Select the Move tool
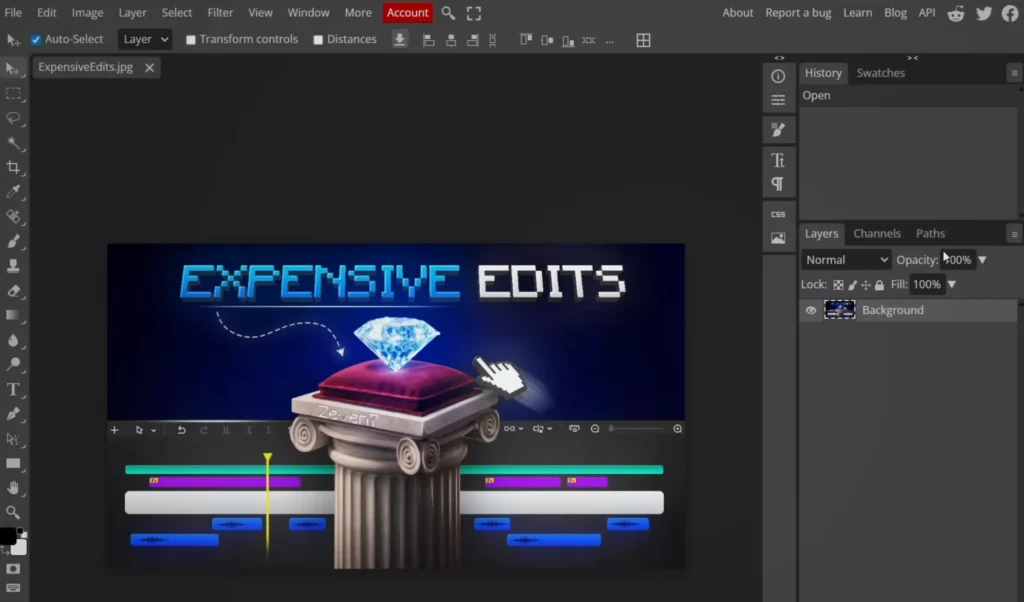Screen dimensions: 1024x602 click(x=13, y=68)
